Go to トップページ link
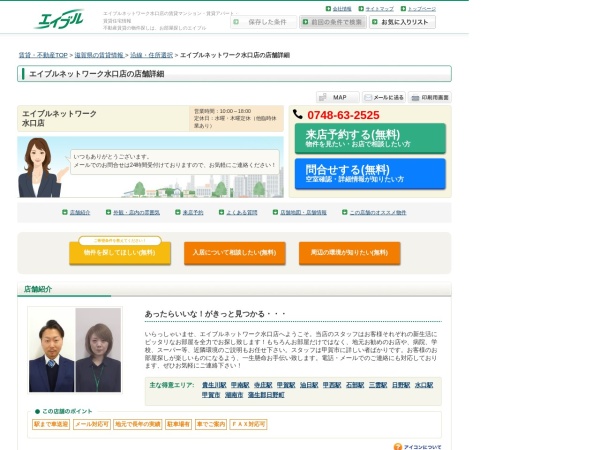Screen dimensions: 600x450 click(421, 8)
